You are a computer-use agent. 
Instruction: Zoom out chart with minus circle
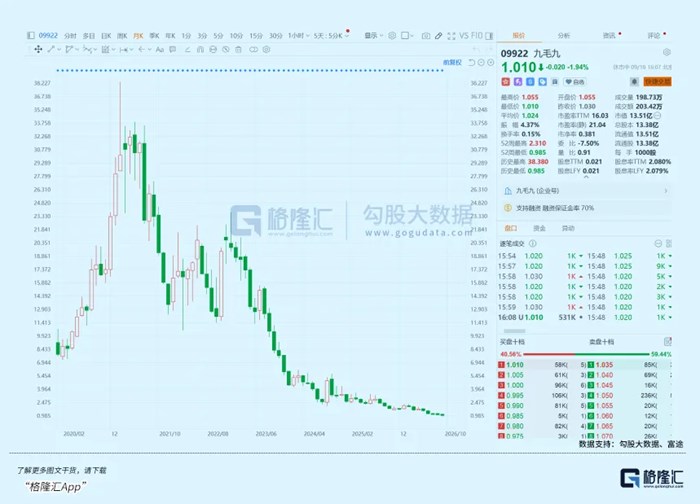coord(481,62)
